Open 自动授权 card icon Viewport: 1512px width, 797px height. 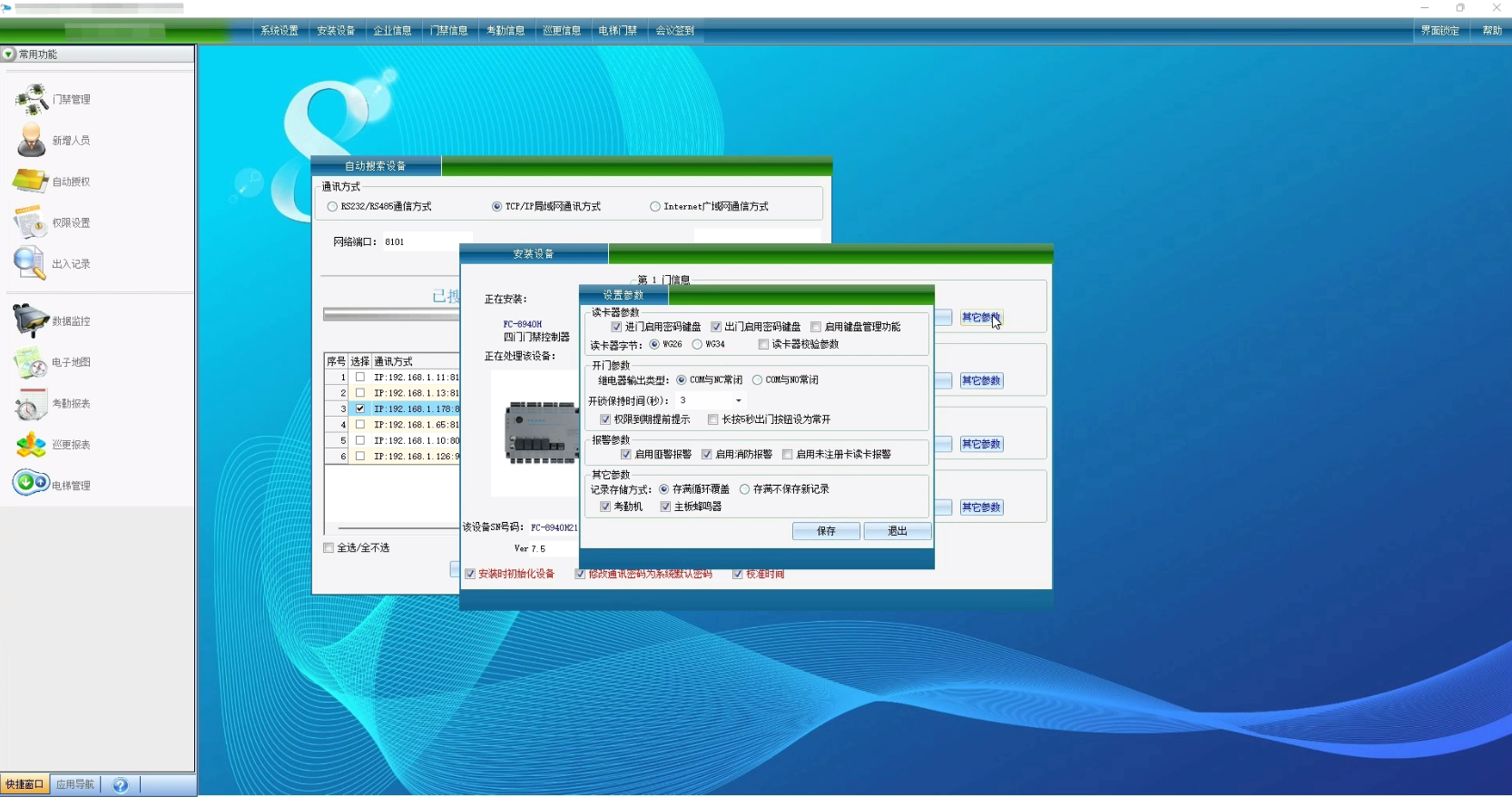point(31,182)
